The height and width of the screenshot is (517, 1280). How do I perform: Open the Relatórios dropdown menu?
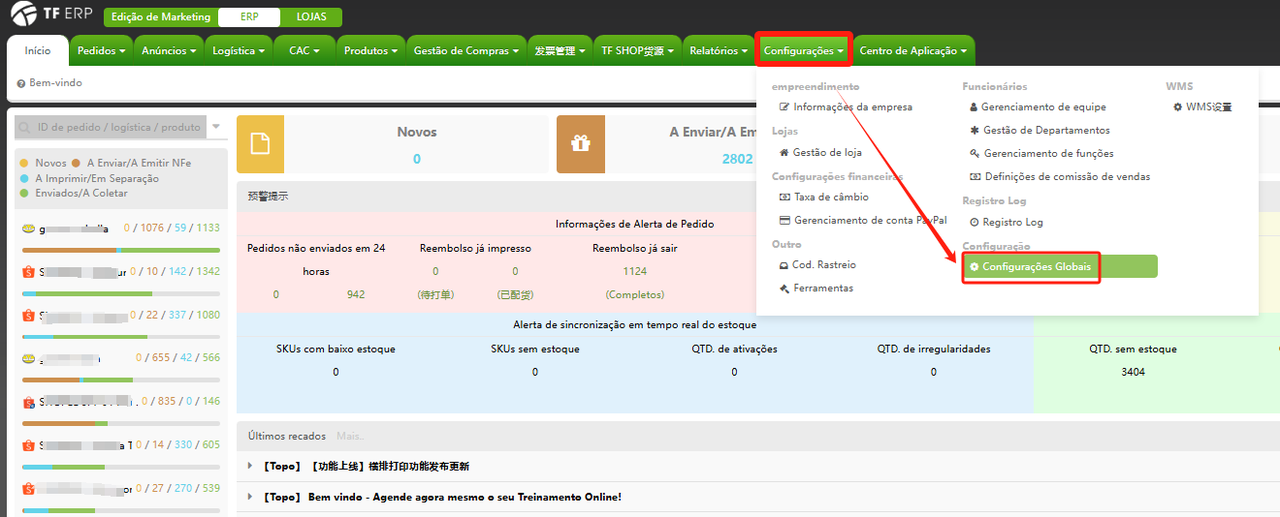click(x=718, y=51)
